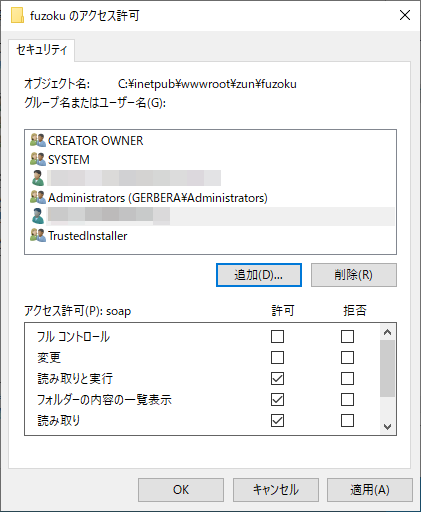Apply changes with 適用(A) button
421x512 pixels.
pyautogui.click(x=370, y=490)
